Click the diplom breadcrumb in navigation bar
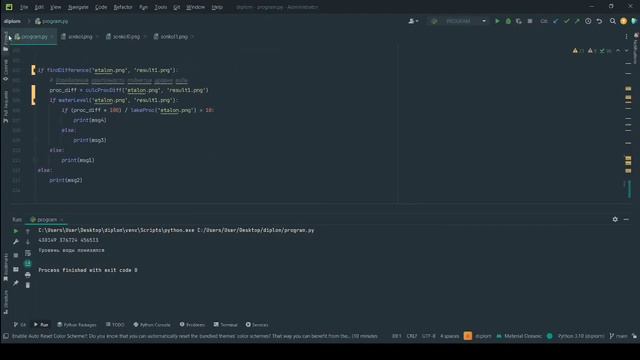The image size is (640, 360). tap(12, 21)
